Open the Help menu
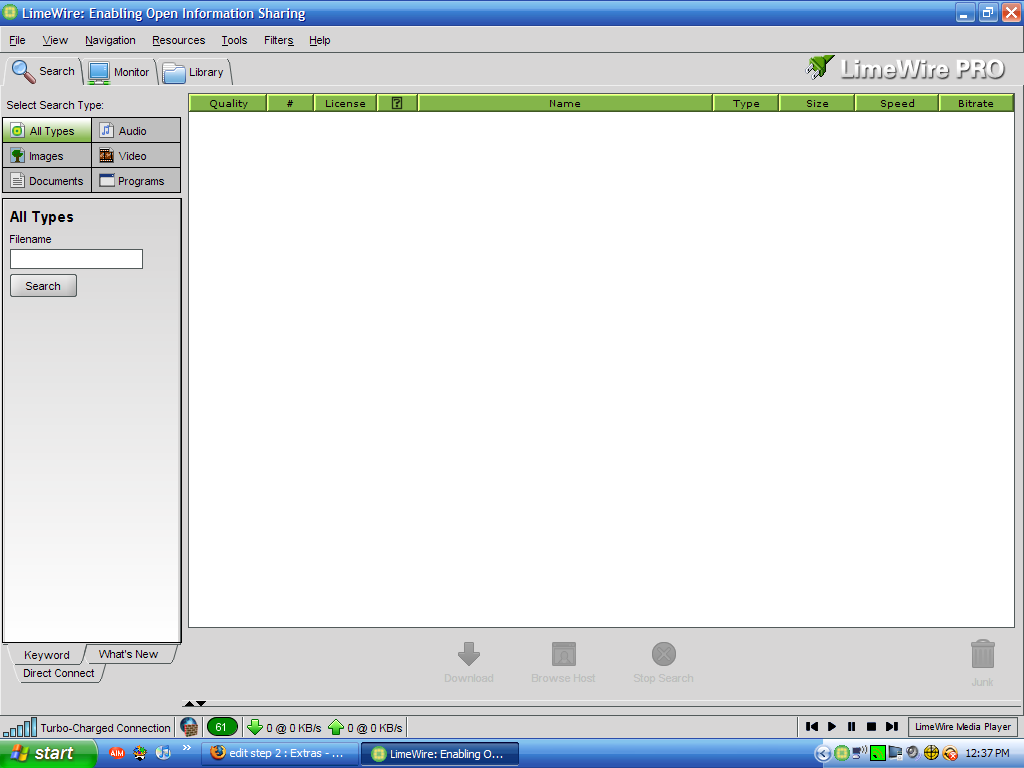1024x768 pixels. (319, 40)
